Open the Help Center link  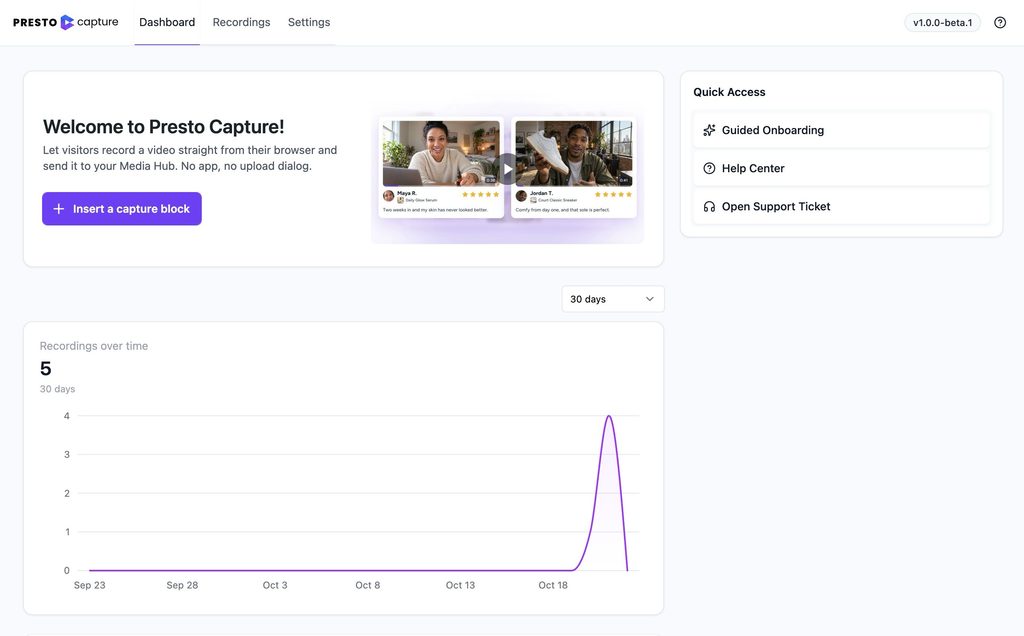point(841,168)
